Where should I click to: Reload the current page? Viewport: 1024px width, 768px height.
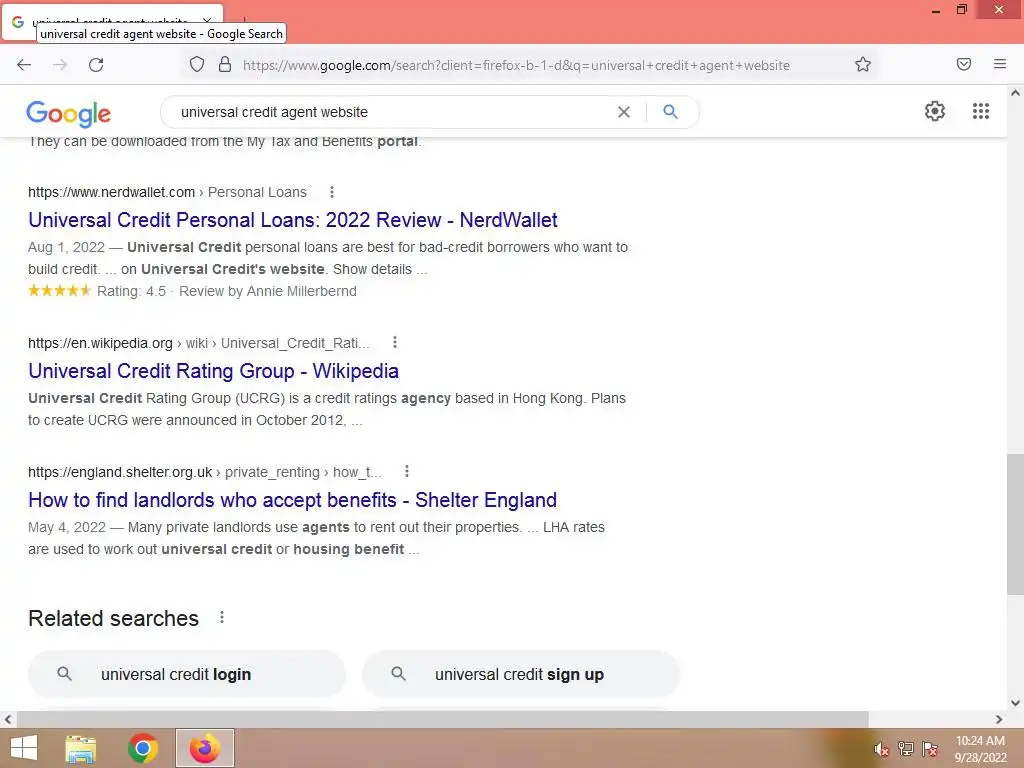96,65
